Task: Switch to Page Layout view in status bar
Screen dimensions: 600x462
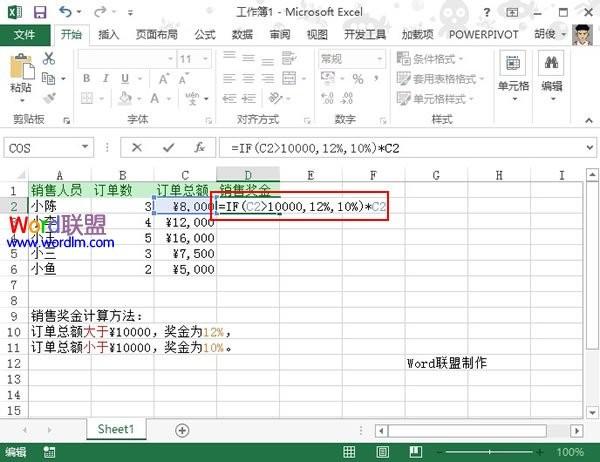Action: coord(383,452)
